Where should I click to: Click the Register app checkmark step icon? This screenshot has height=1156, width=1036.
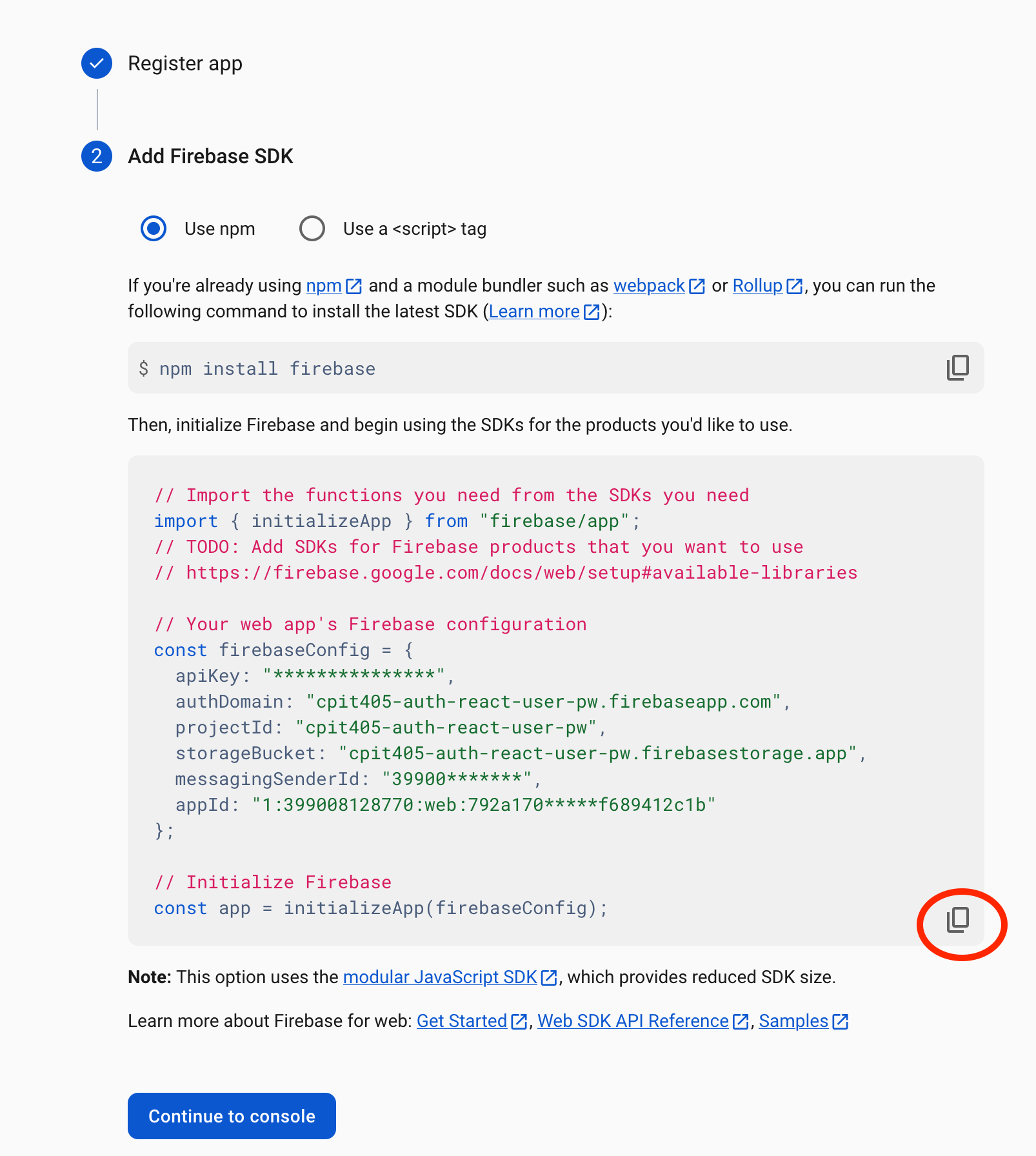[97, 63]
